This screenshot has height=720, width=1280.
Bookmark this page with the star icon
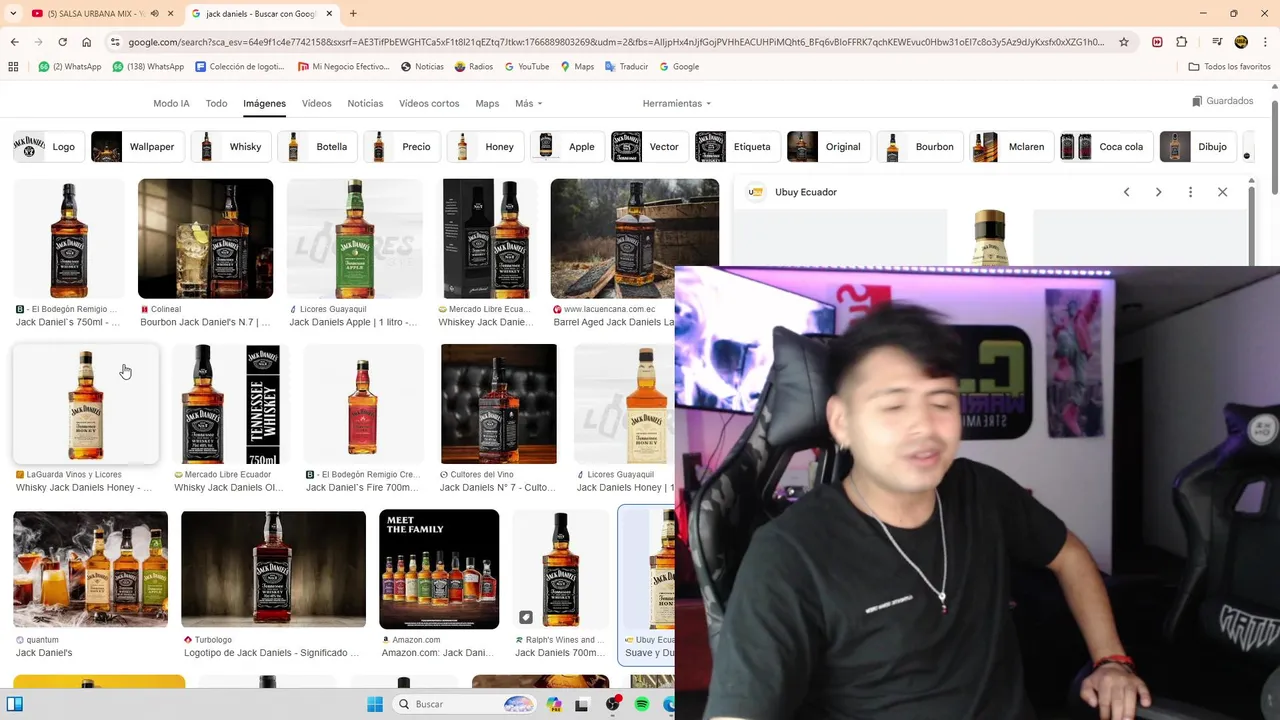(1124, 42)
